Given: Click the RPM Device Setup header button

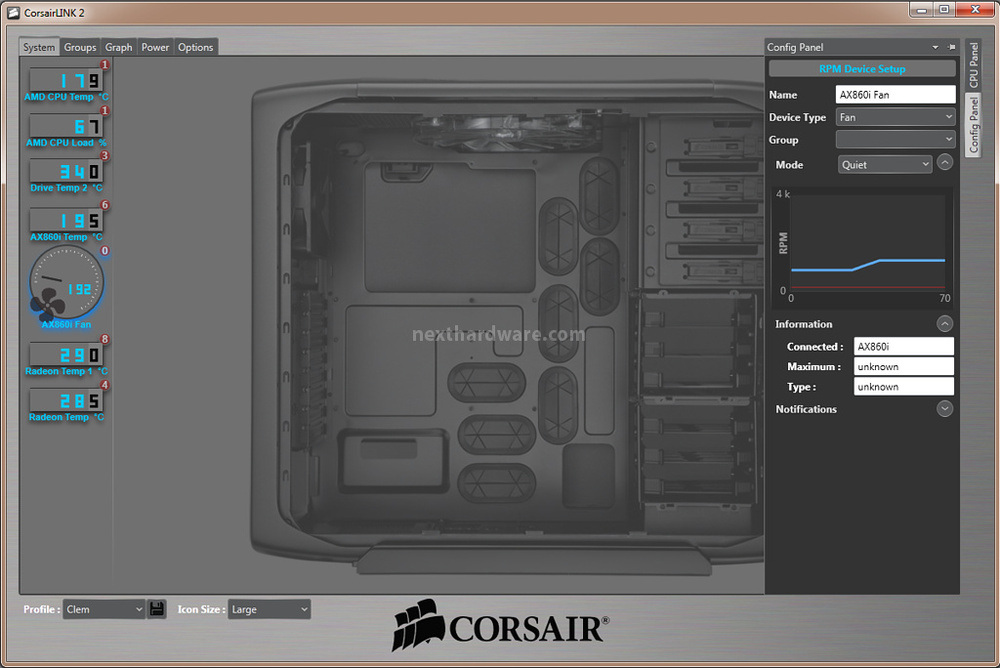Looking at the screenshot, I should tap(862, 68).
